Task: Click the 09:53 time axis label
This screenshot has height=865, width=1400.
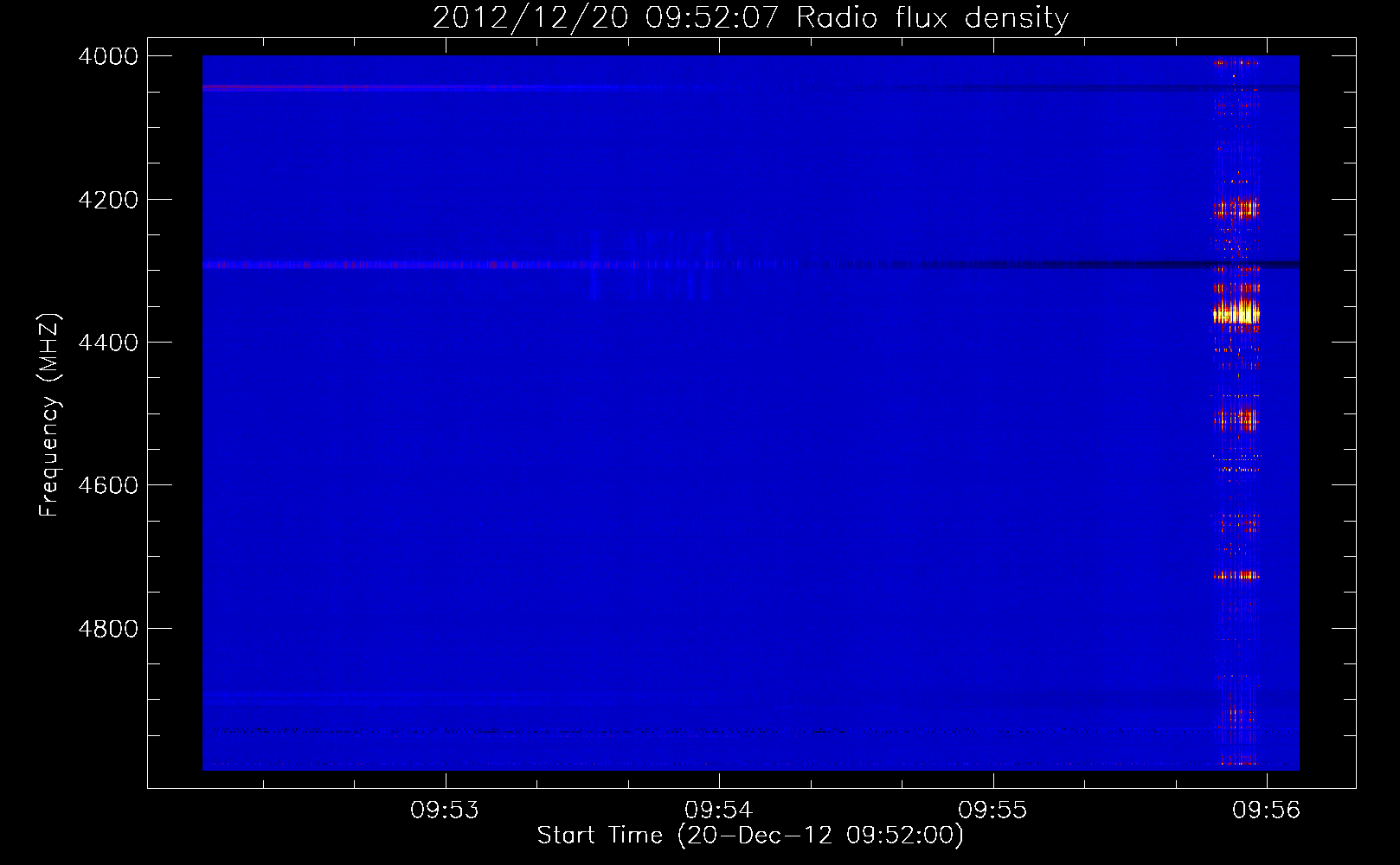Action: pyautogui.click(x=445, y=811)
